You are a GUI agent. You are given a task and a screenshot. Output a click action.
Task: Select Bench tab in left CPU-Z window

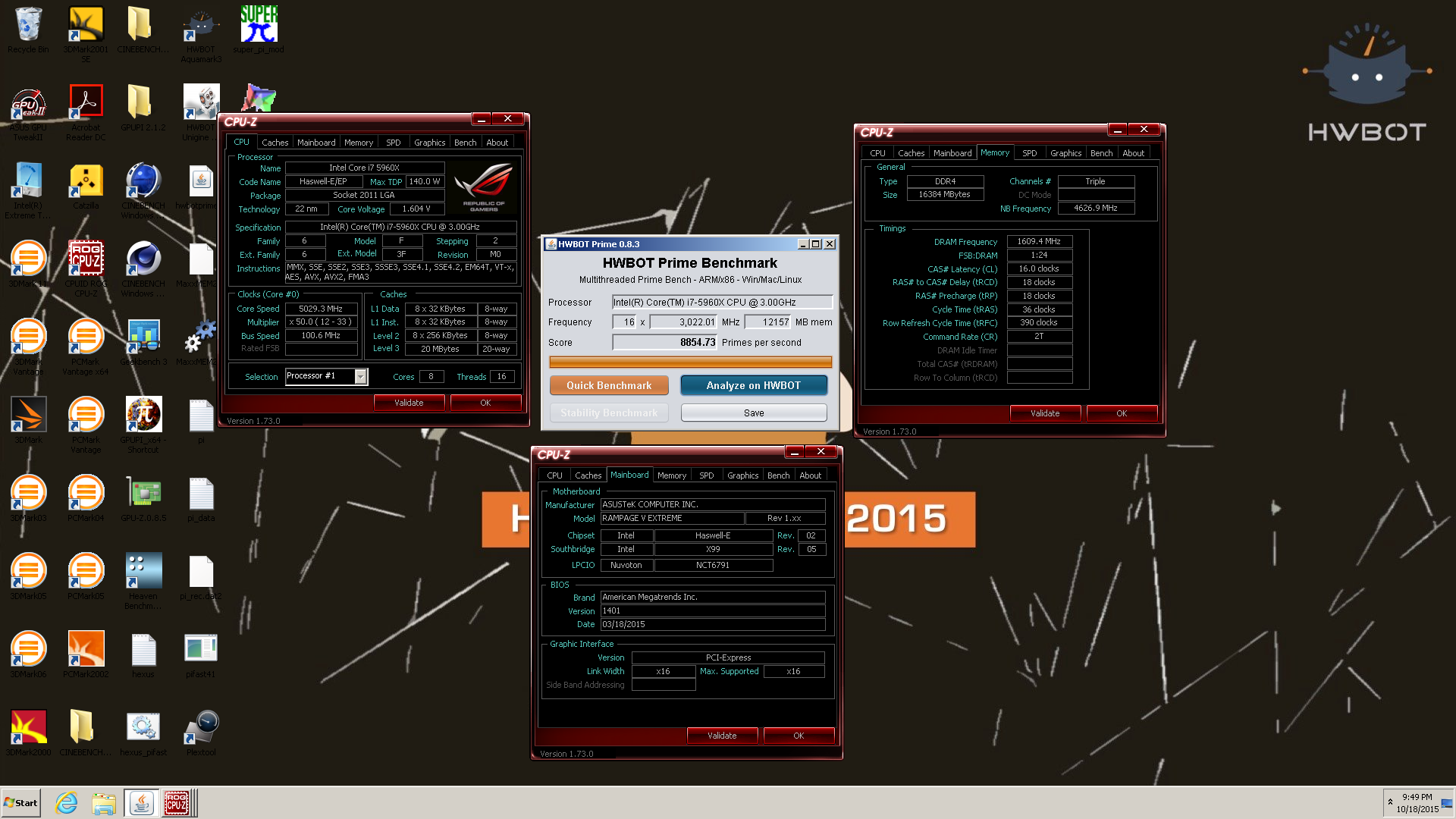465,143
